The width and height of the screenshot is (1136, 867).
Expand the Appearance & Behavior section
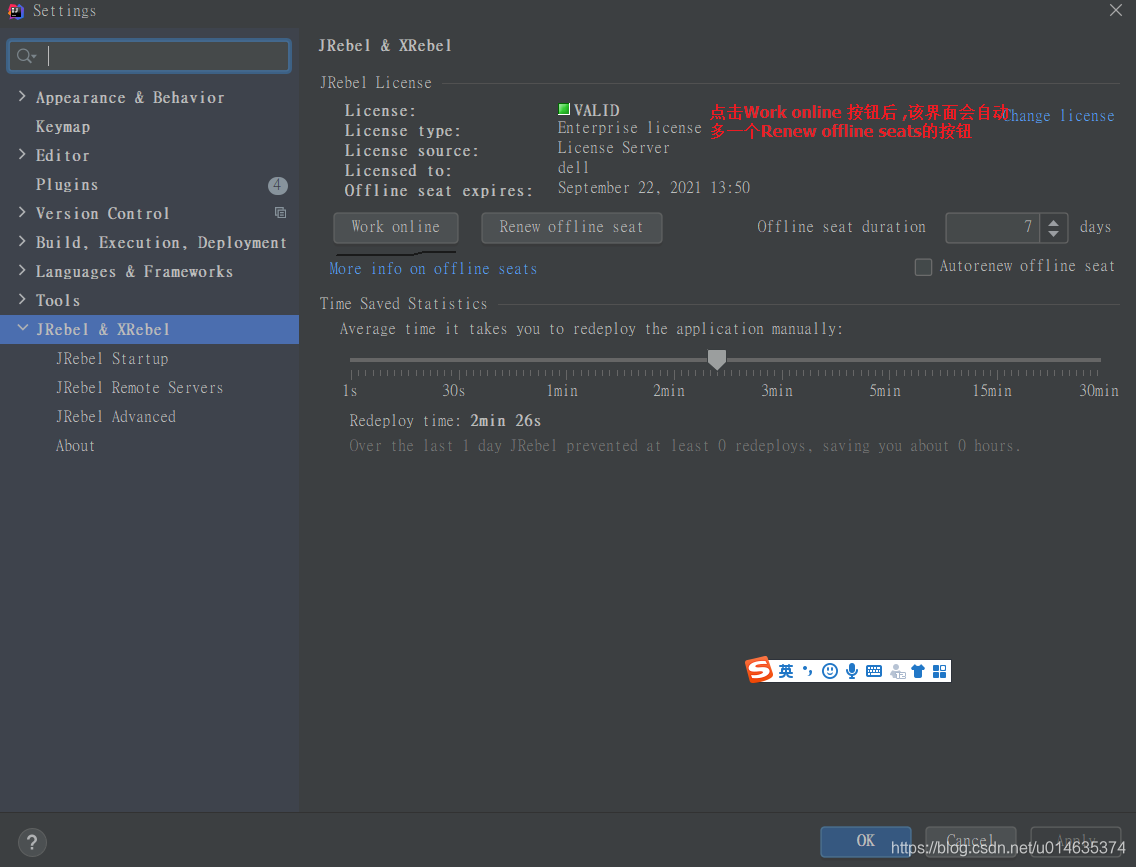22,97
